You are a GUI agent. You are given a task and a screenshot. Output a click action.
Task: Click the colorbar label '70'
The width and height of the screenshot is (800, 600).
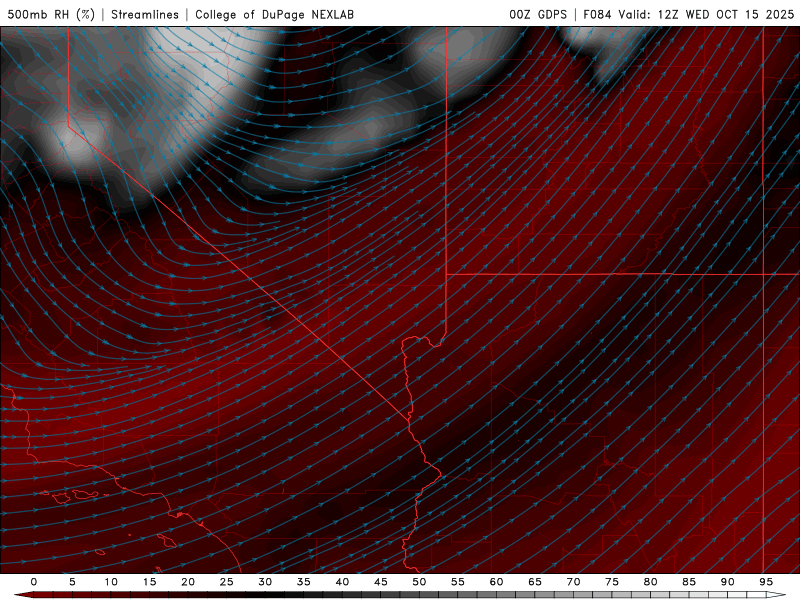point(573,582)
